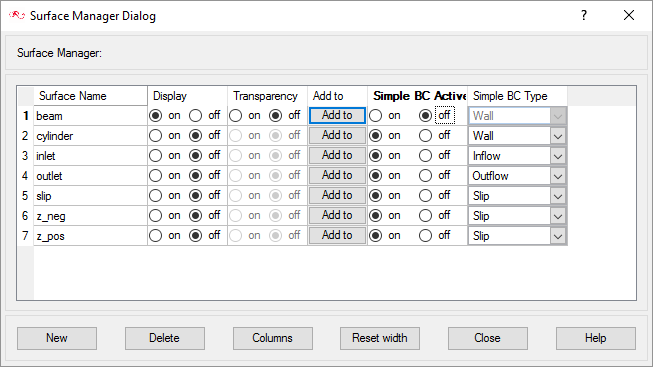Viewport: 653px width, 367px height.
Task: Click Add to button for beam
Action: click(337, 115)
